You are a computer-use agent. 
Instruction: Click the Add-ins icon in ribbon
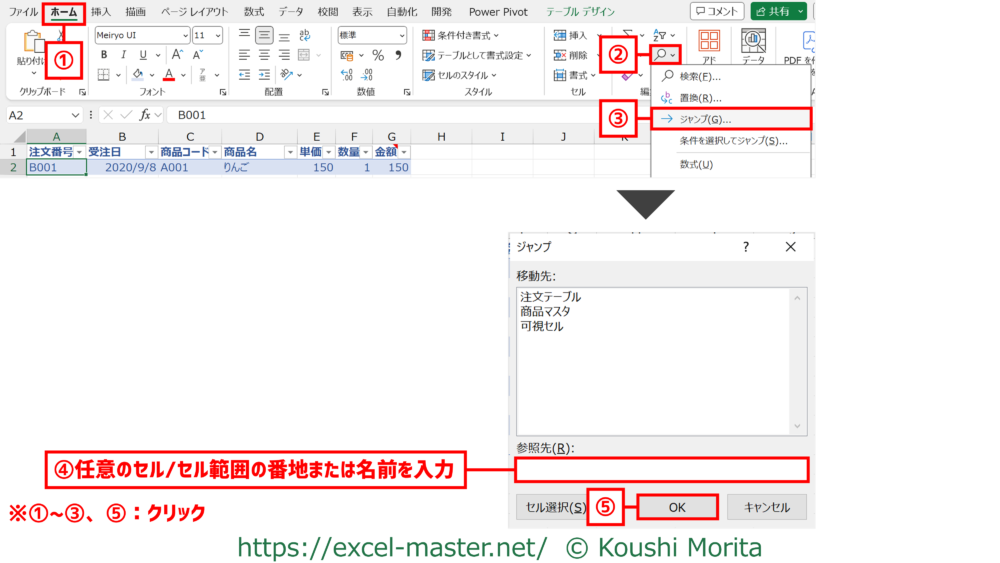pos(709,45)
